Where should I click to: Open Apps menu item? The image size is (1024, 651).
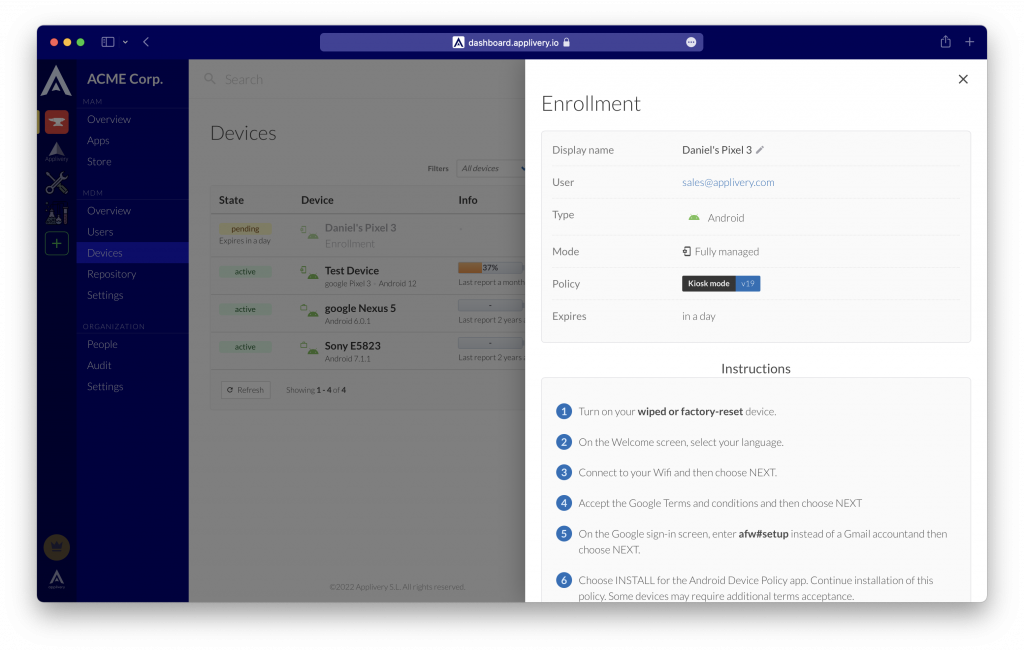[x=98, y=140]
